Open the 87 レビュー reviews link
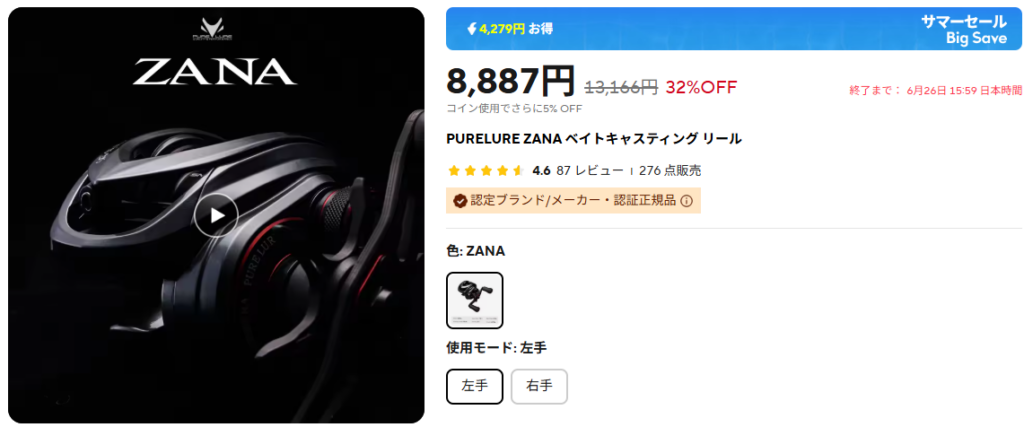 coord(590,171)
